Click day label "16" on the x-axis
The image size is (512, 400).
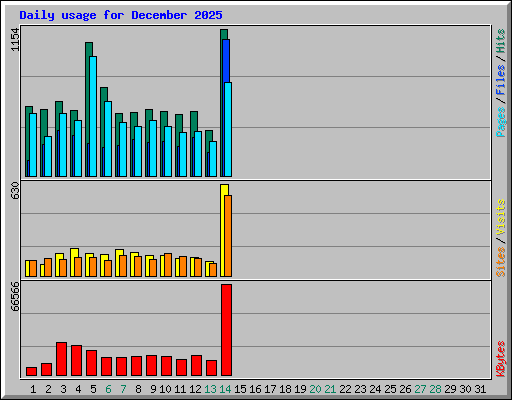tap(255, 389)
